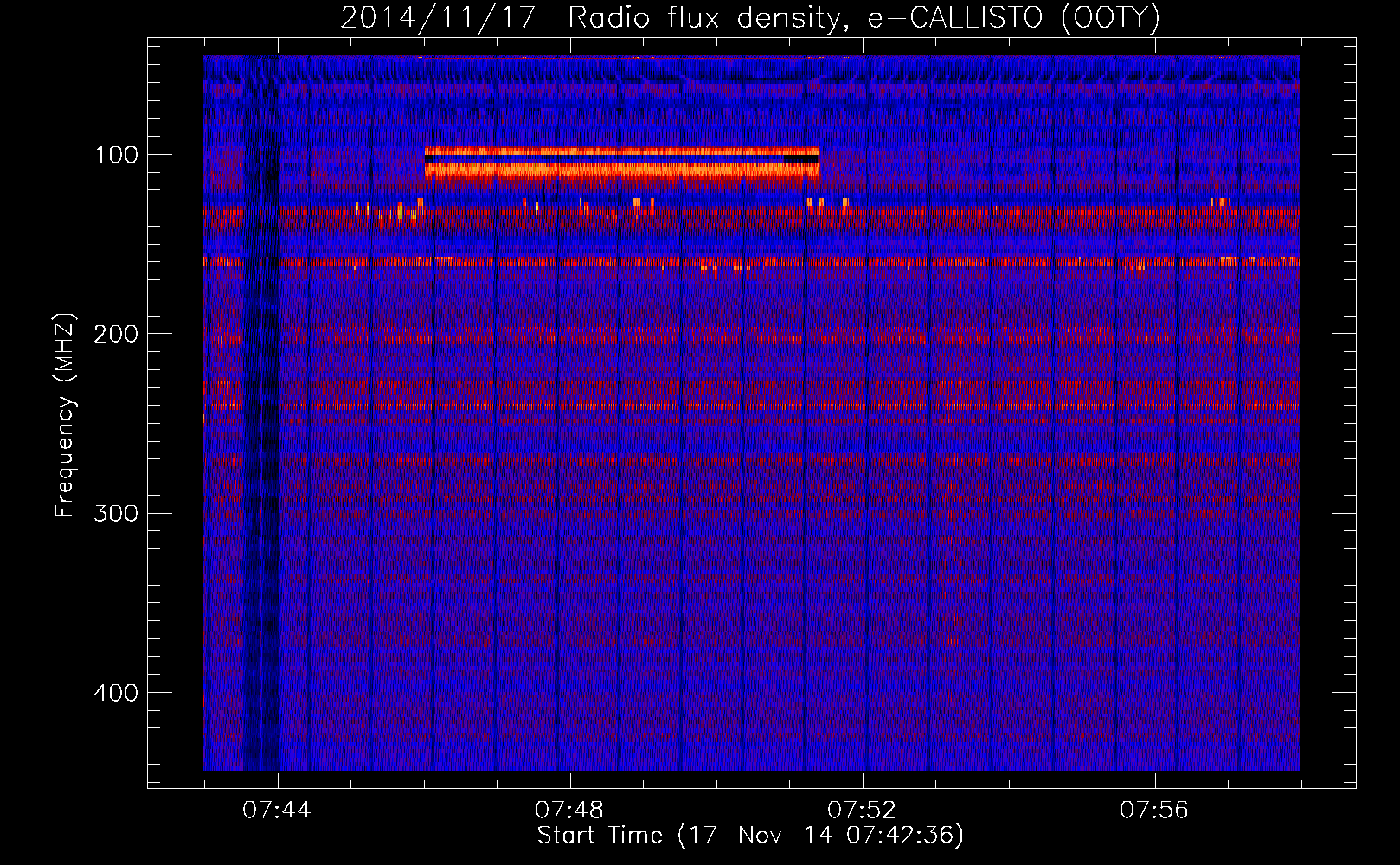The image size is (1400, 865).
Task: Select the '300' frequency axis label
Action: (116, 513)
